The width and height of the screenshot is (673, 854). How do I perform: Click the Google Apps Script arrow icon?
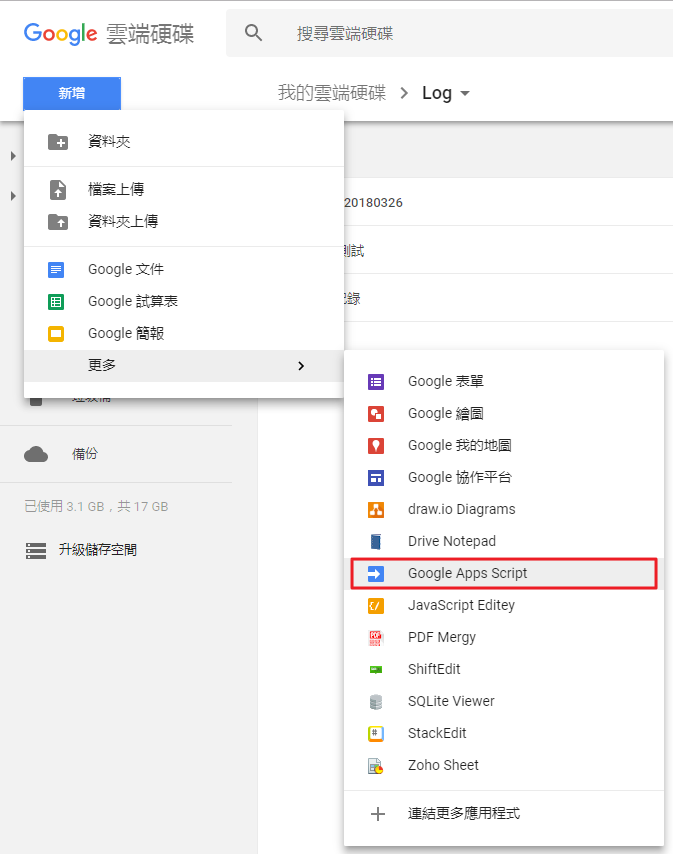click(x=376, y=574)
